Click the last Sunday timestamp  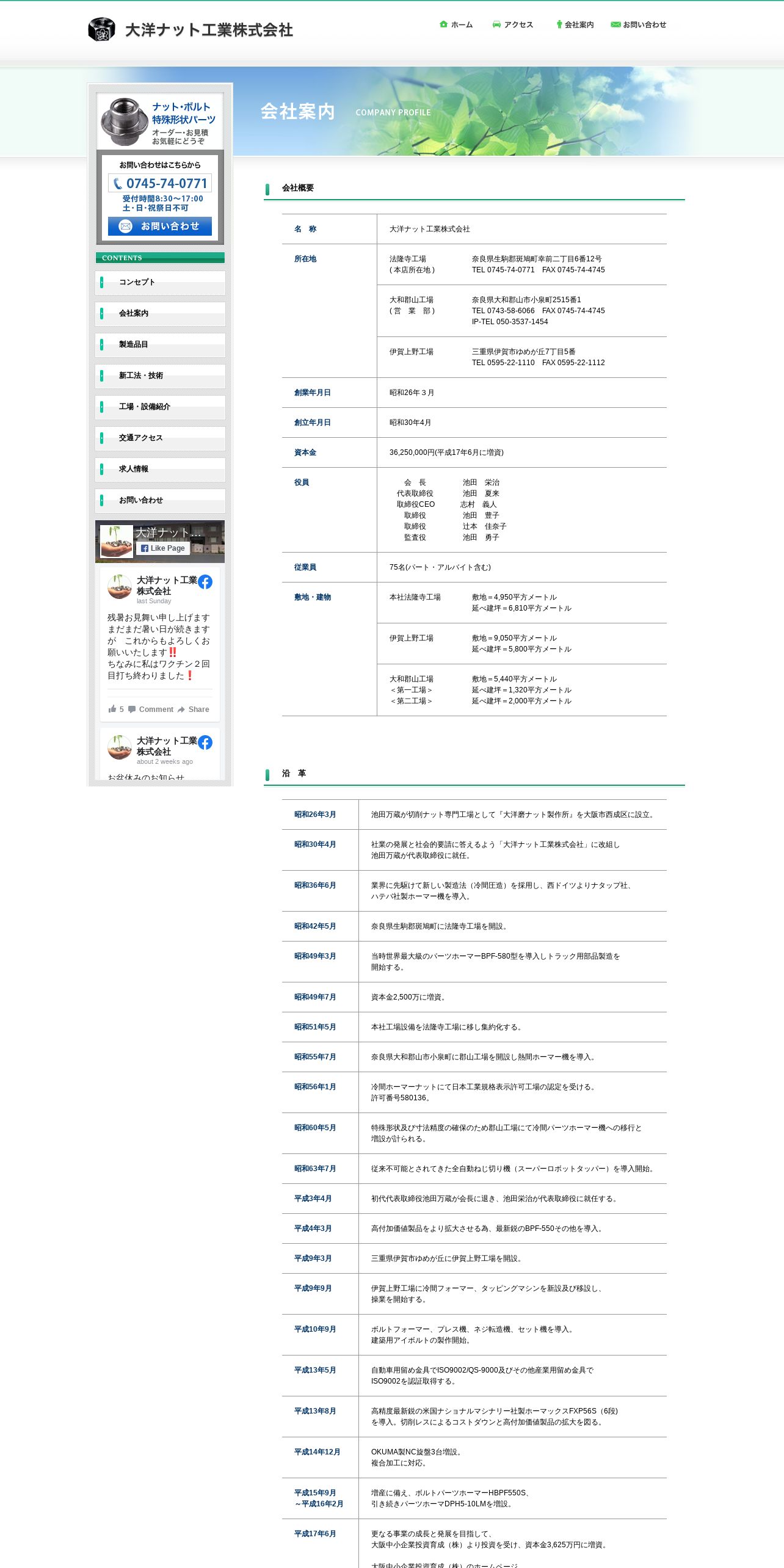(x=154, y=601)
